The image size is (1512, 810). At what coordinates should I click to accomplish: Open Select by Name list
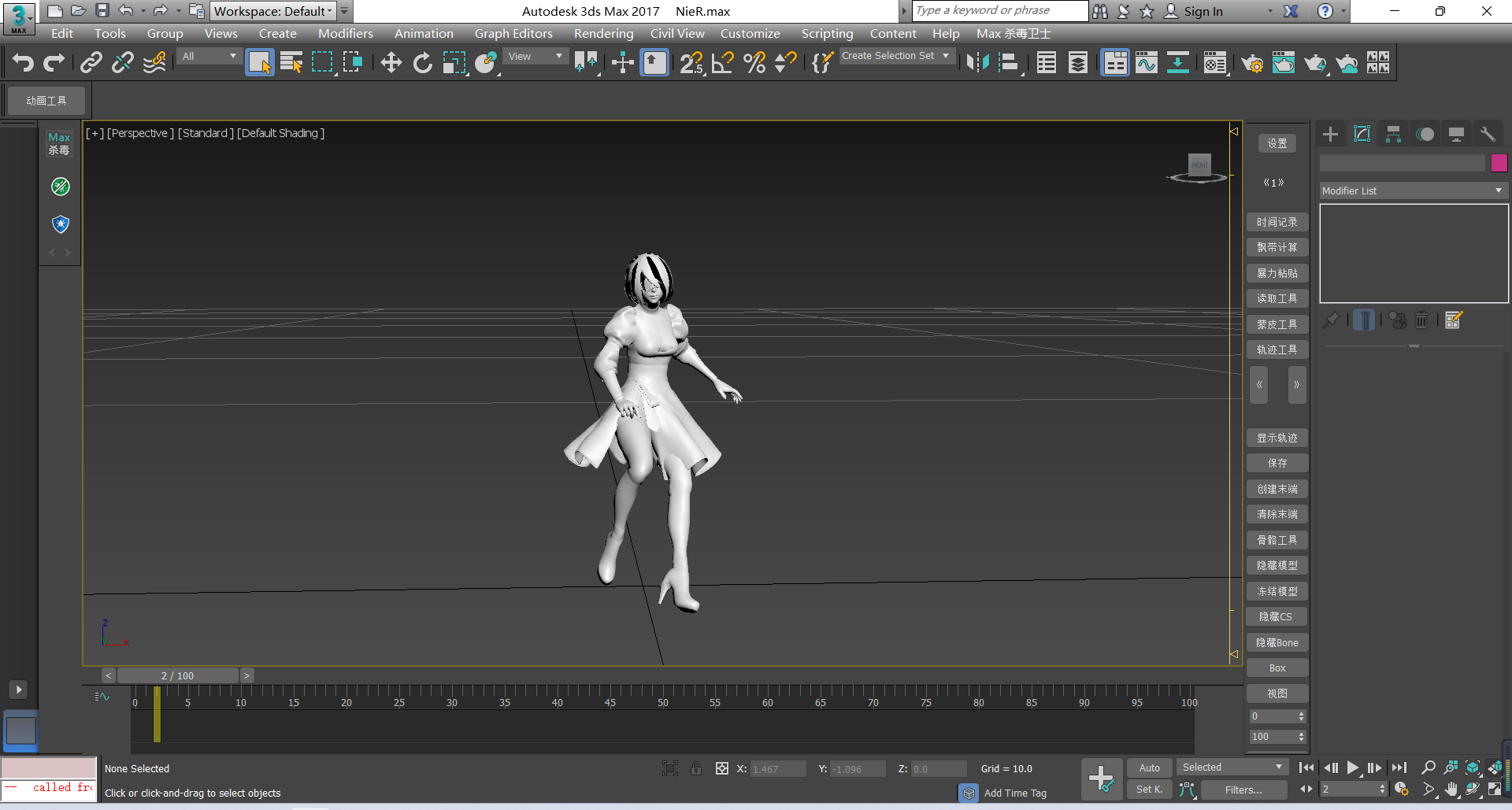point(291,62)
